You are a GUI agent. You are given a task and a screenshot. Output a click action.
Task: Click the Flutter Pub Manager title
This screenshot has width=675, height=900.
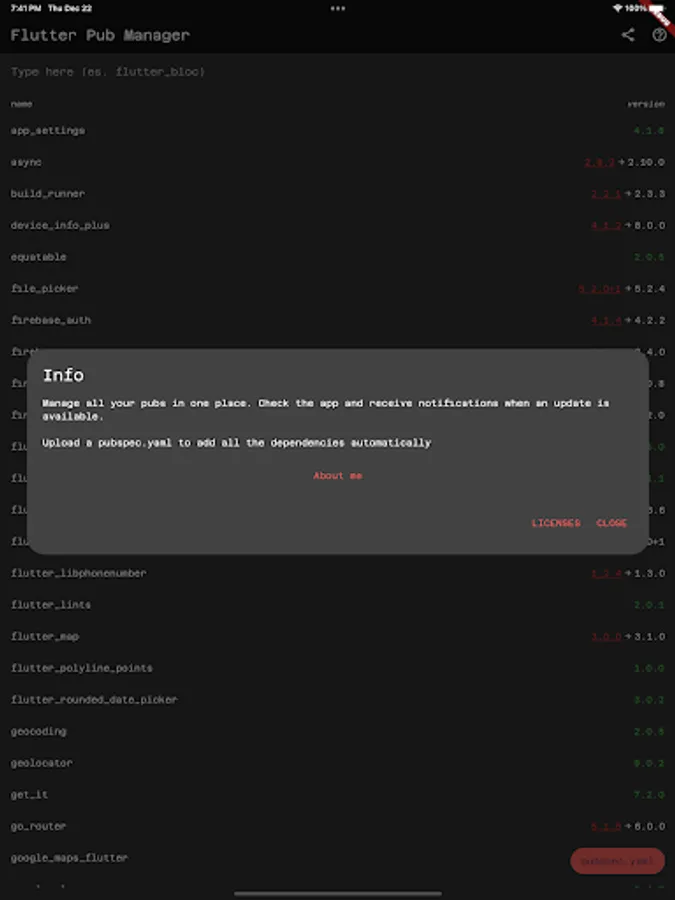[x=100, y=35]
